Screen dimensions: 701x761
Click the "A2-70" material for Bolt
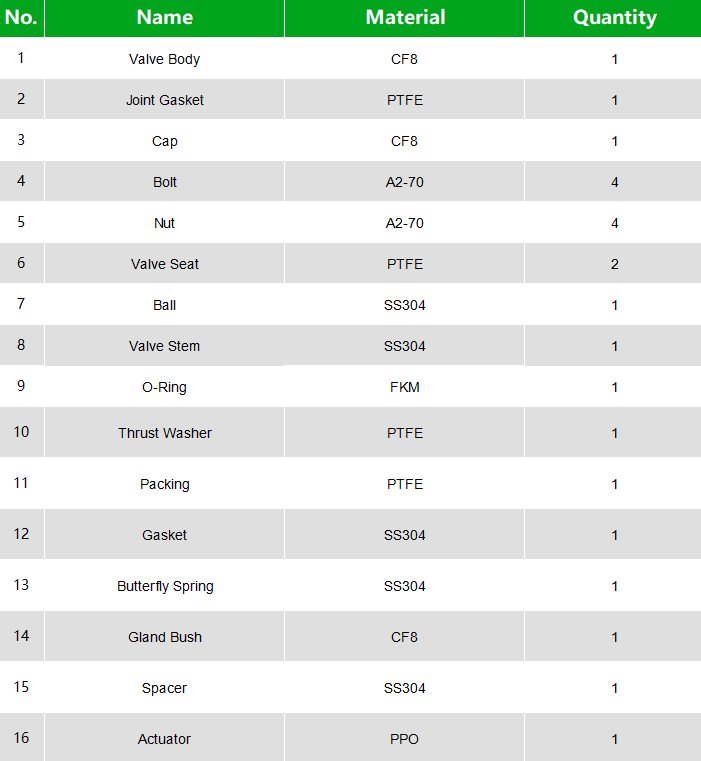405,182
